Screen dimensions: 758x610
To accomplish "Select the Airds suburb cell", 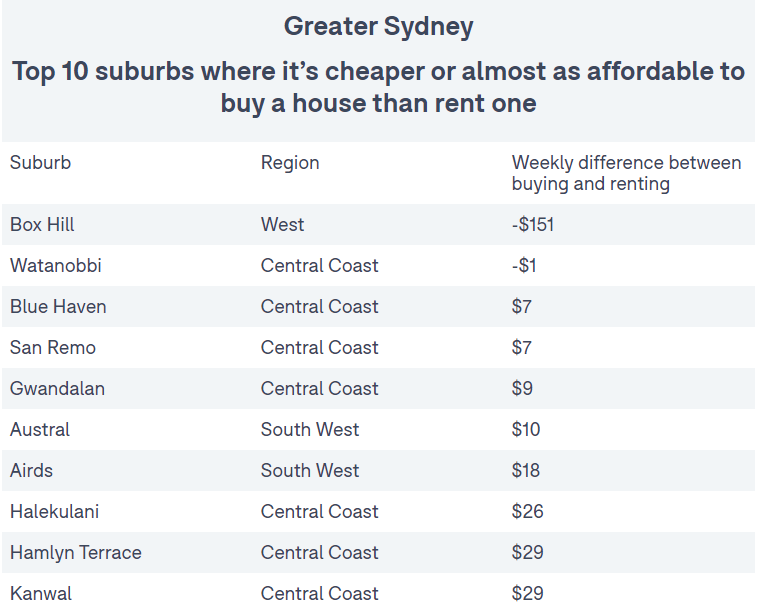I will (31, 471).
